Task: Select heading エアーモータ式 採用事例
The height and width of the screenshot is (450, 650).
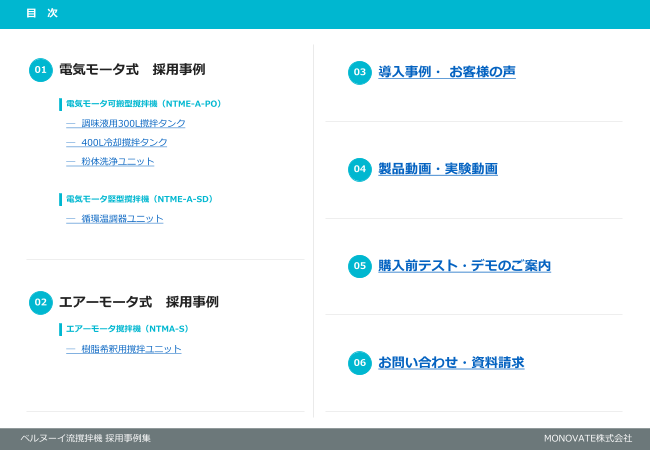Action: pos(139,302)
